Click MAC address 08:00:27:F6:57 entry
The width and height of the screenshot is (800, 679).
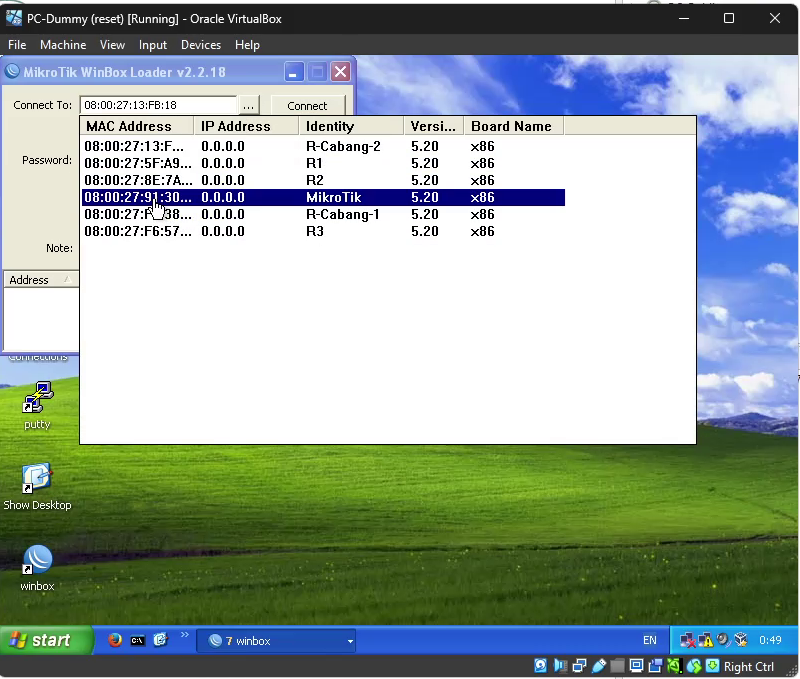point(138,231)
